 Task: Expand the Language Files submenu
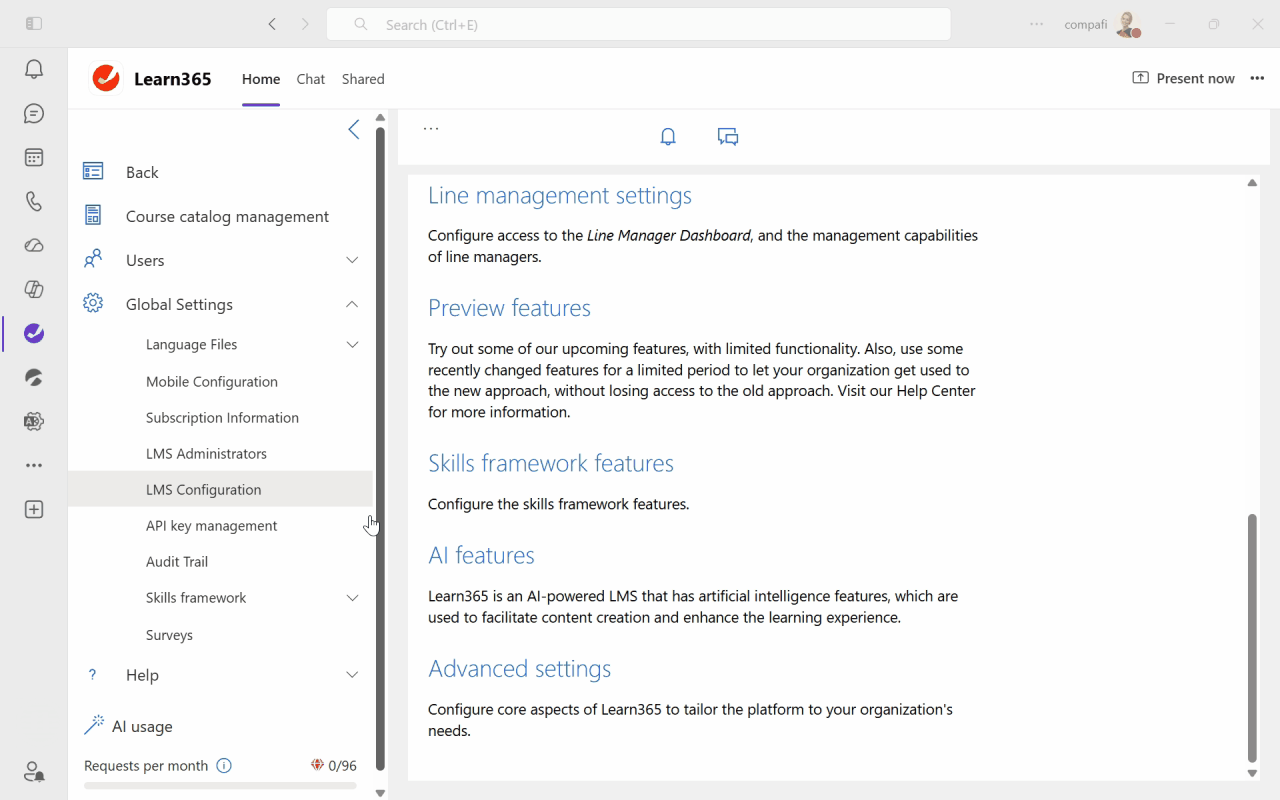point(352,344)
